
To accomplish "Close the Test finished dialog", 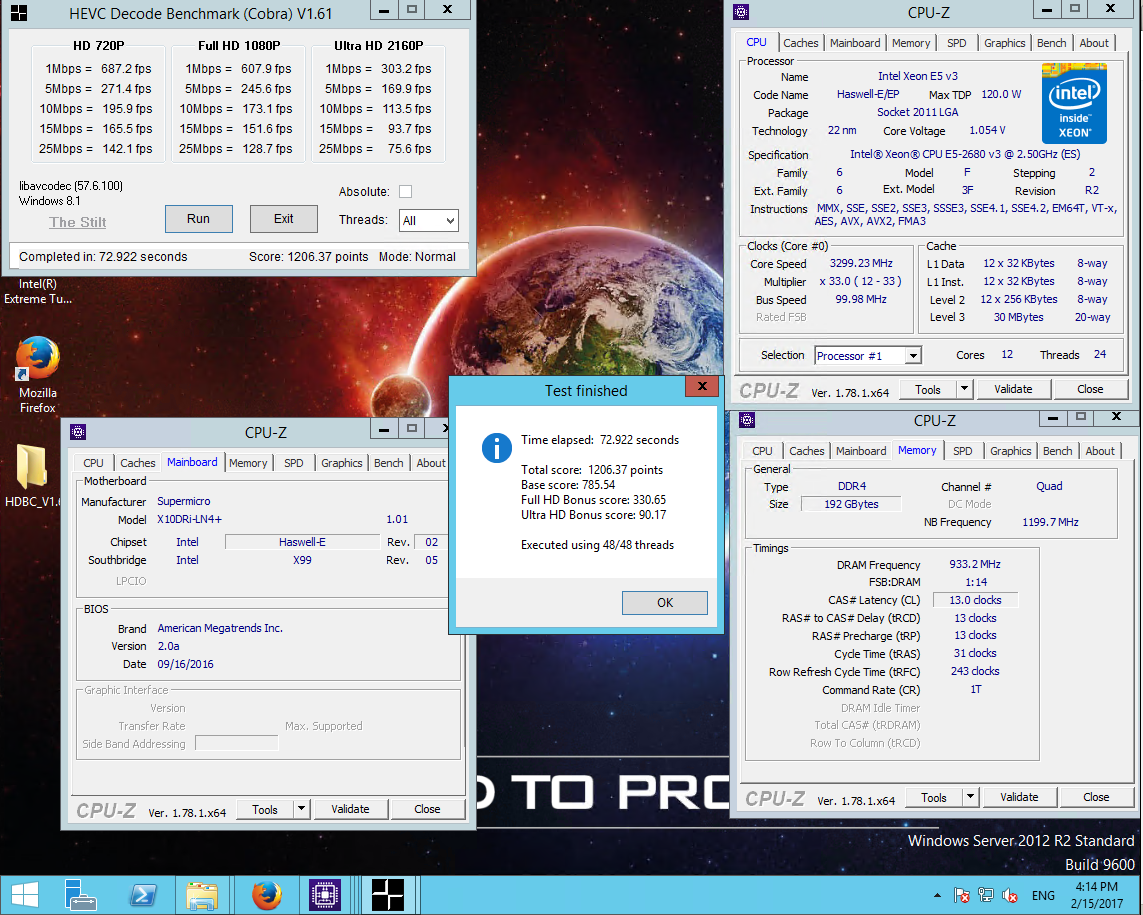I will coord(702,386).
